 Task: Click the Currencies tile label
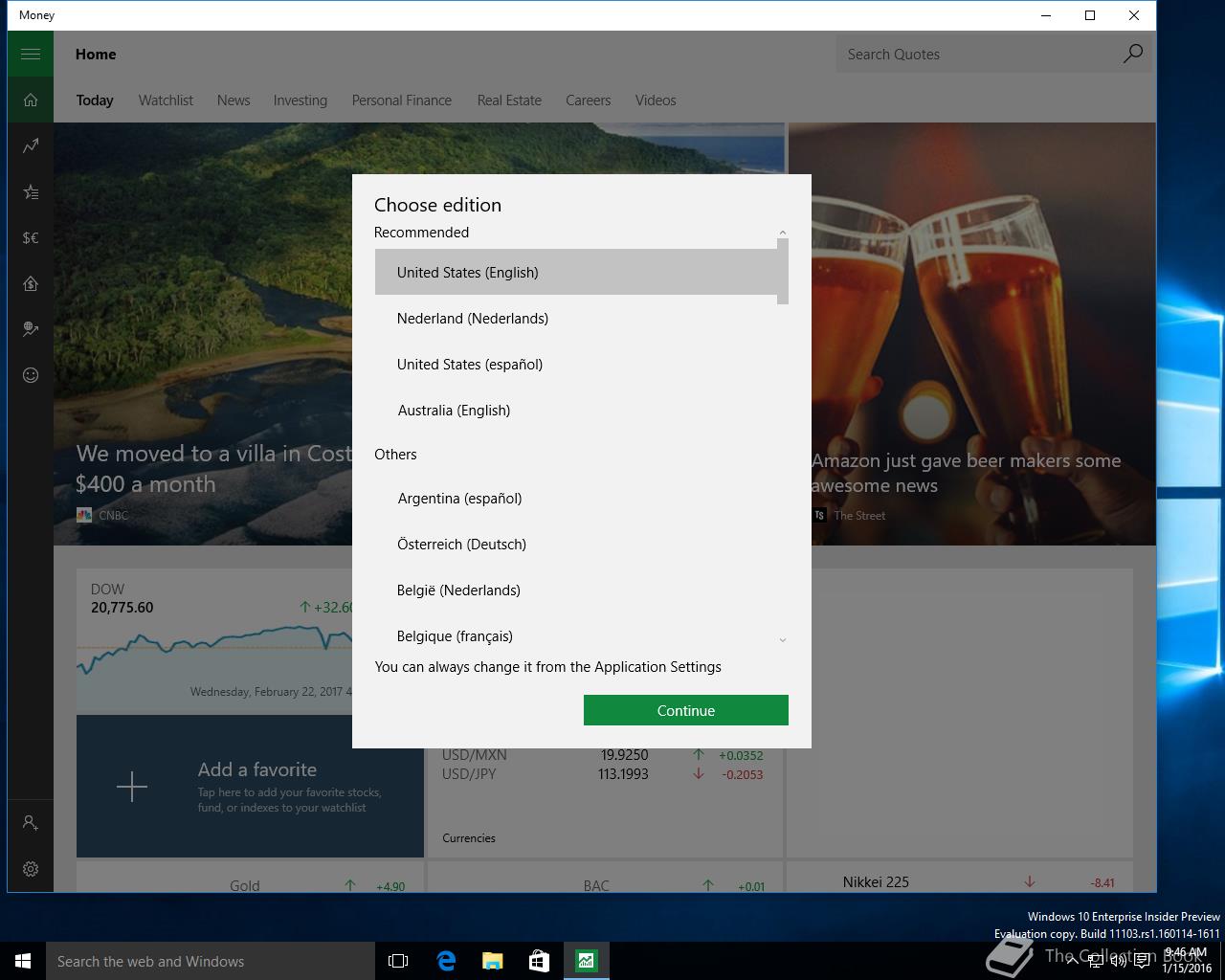(x=469, y=838)
